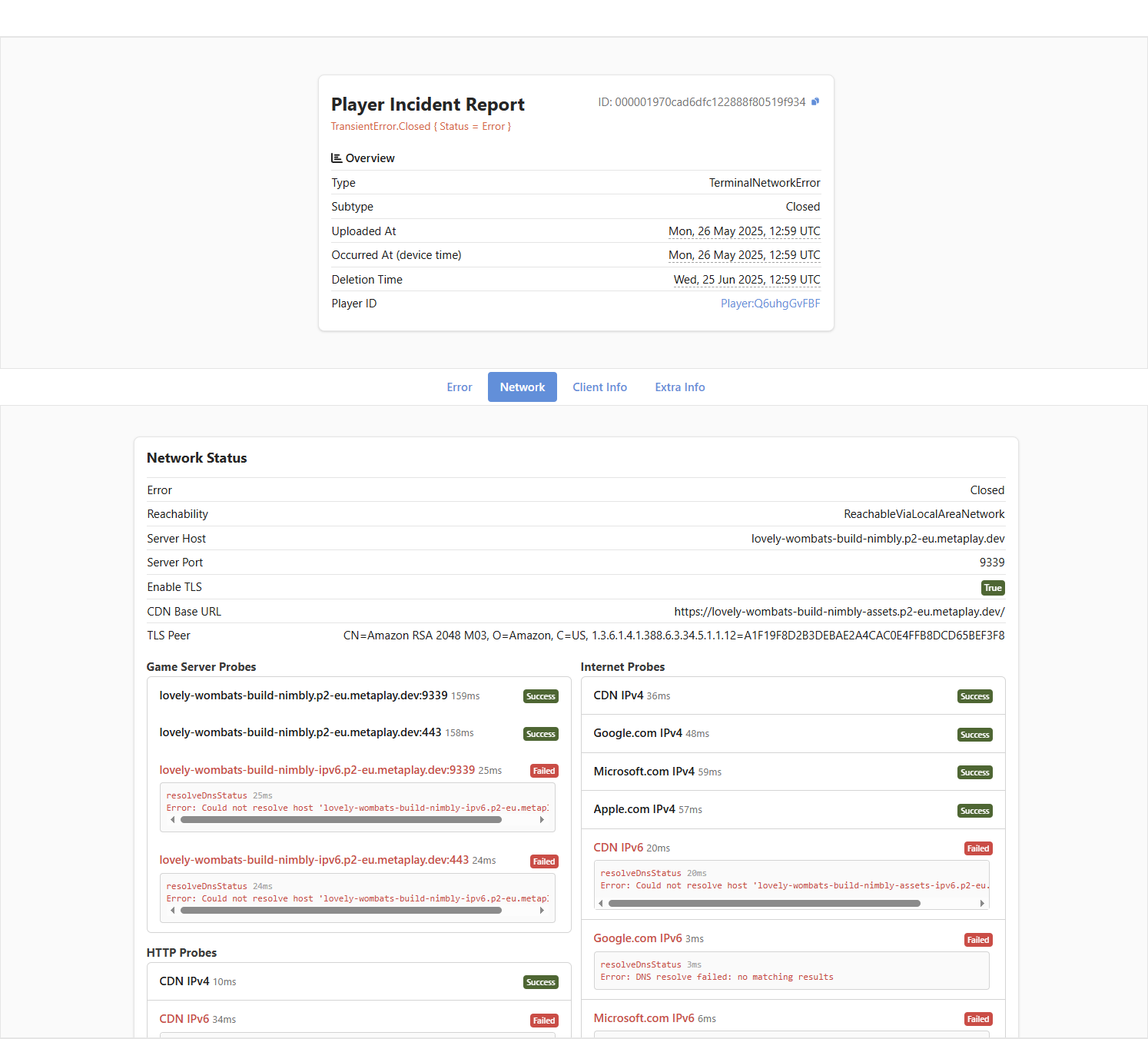This screenshot has width=1148, height=1039.
Task: Click the HTTP Probes CDN IPv6 34ms row
Action: point(359,1019)
